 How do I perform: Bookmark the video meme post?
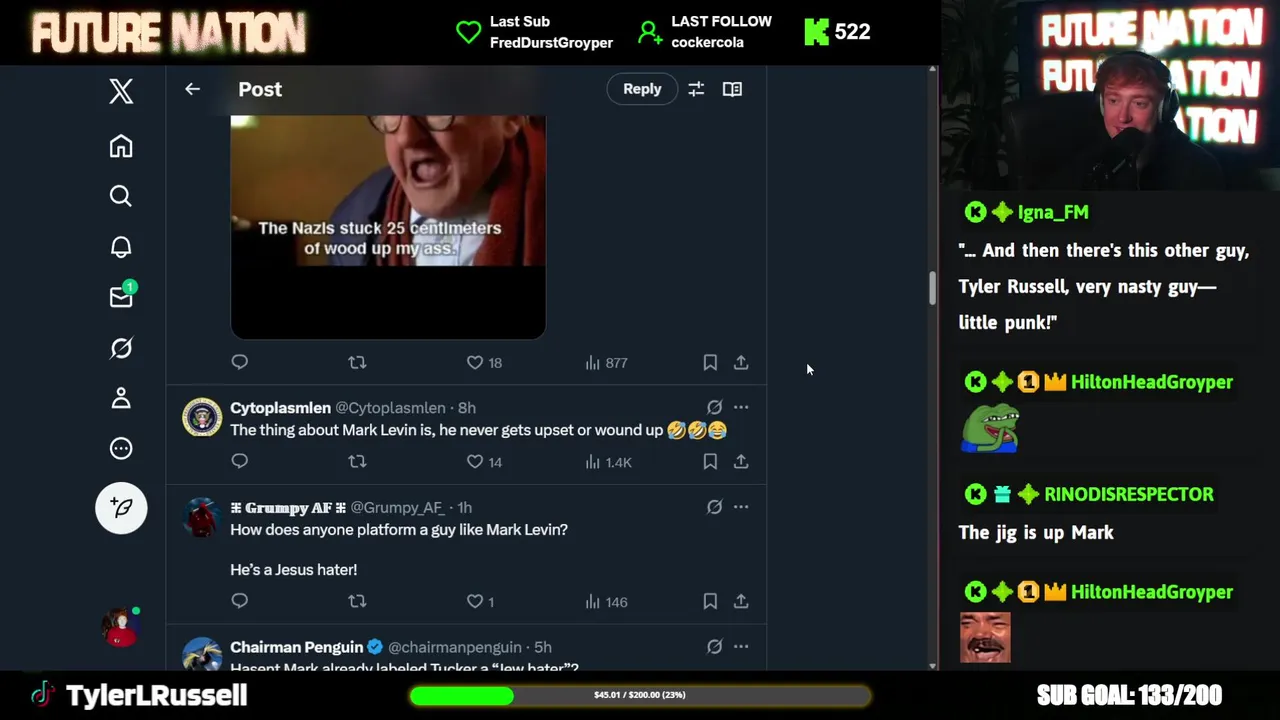(x=710, y=362)
